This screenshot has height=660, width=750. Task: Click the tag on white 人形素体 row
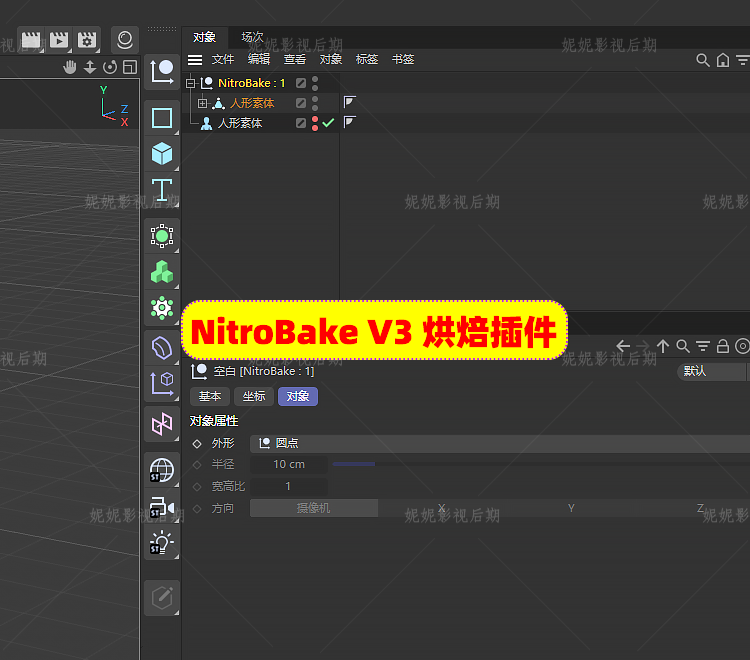click(x=350, y=121)
